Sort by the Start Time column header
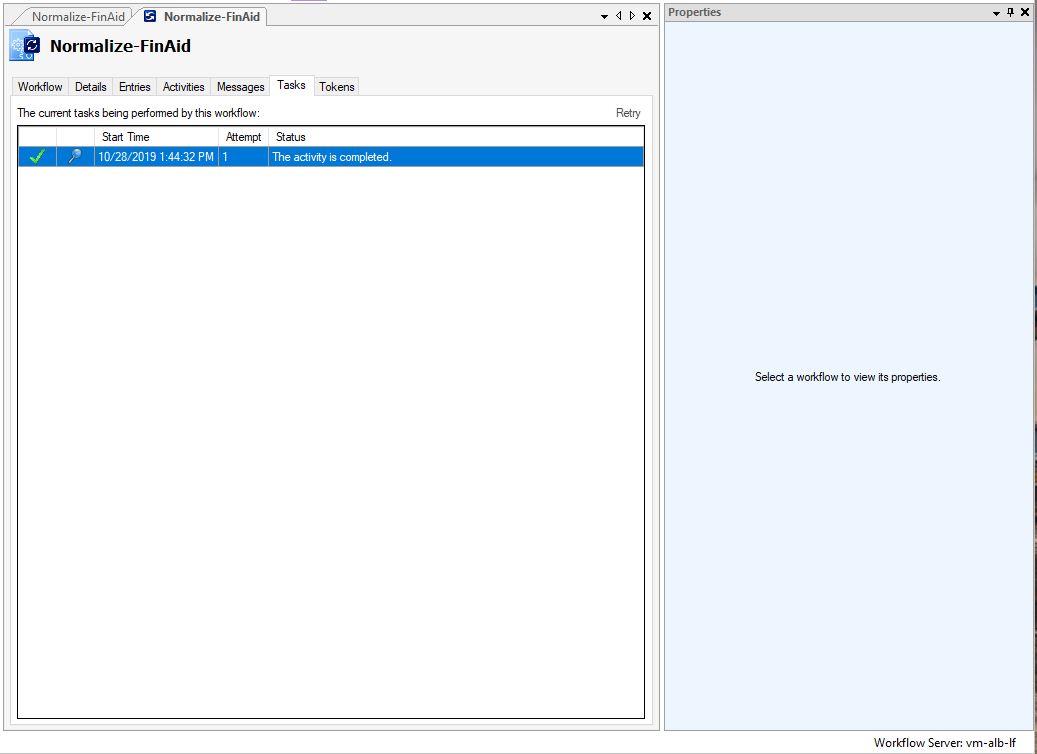 (156, 137)
